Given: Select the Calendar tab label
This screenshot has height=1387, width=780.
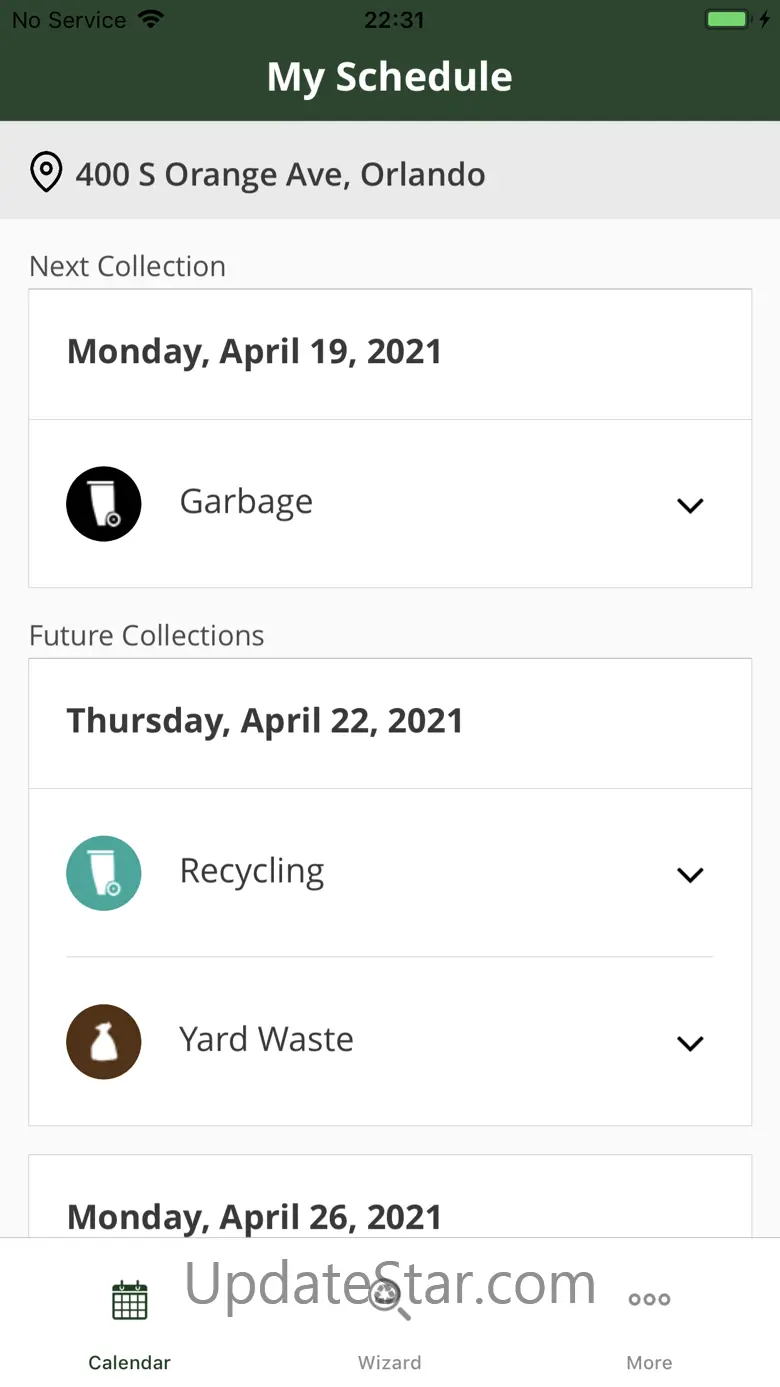Looking at the screenshot, I should tap(130, 1362).
